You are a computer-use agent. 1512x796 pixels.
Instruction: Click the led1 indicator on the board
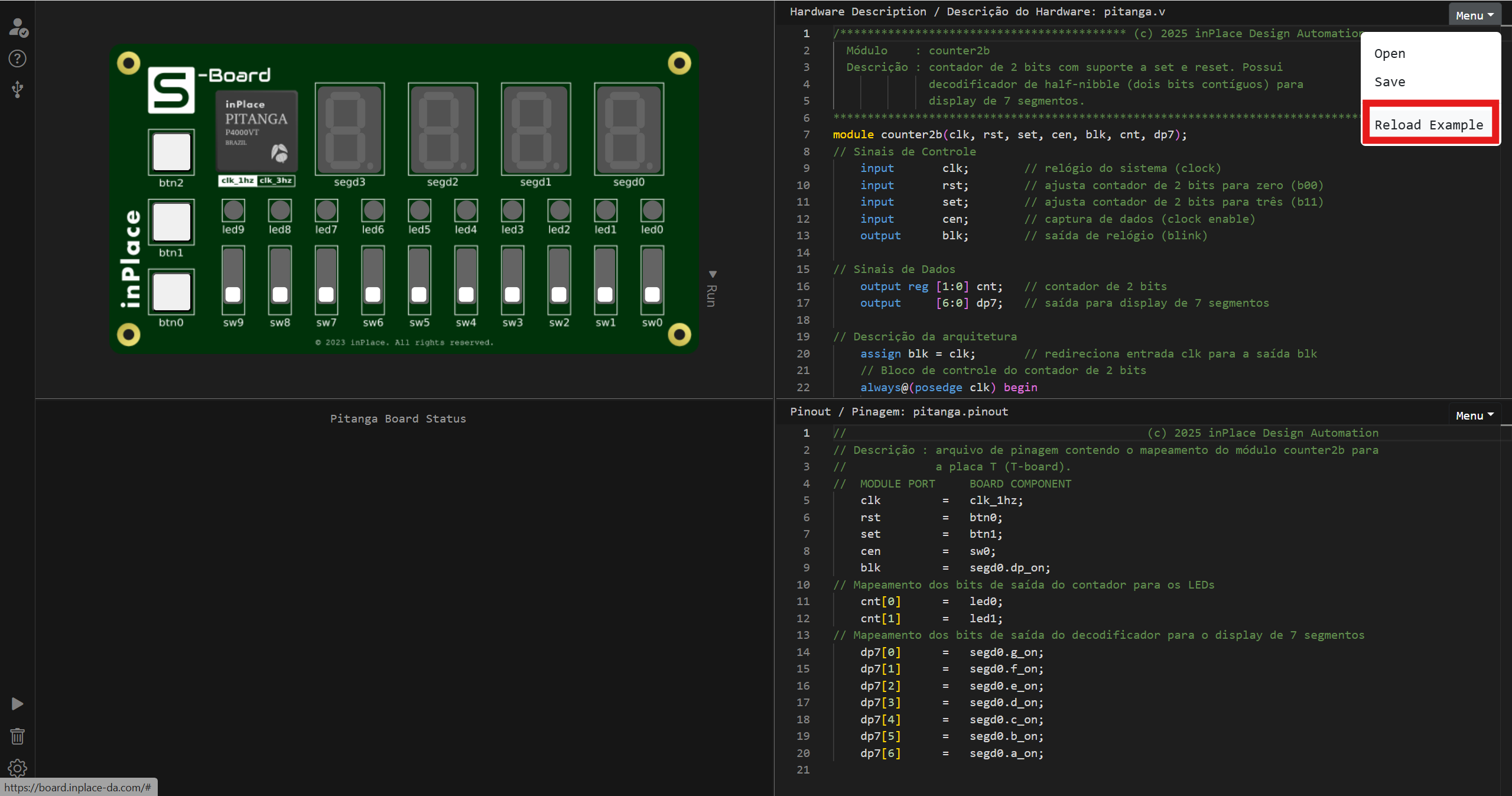point(606,210)
